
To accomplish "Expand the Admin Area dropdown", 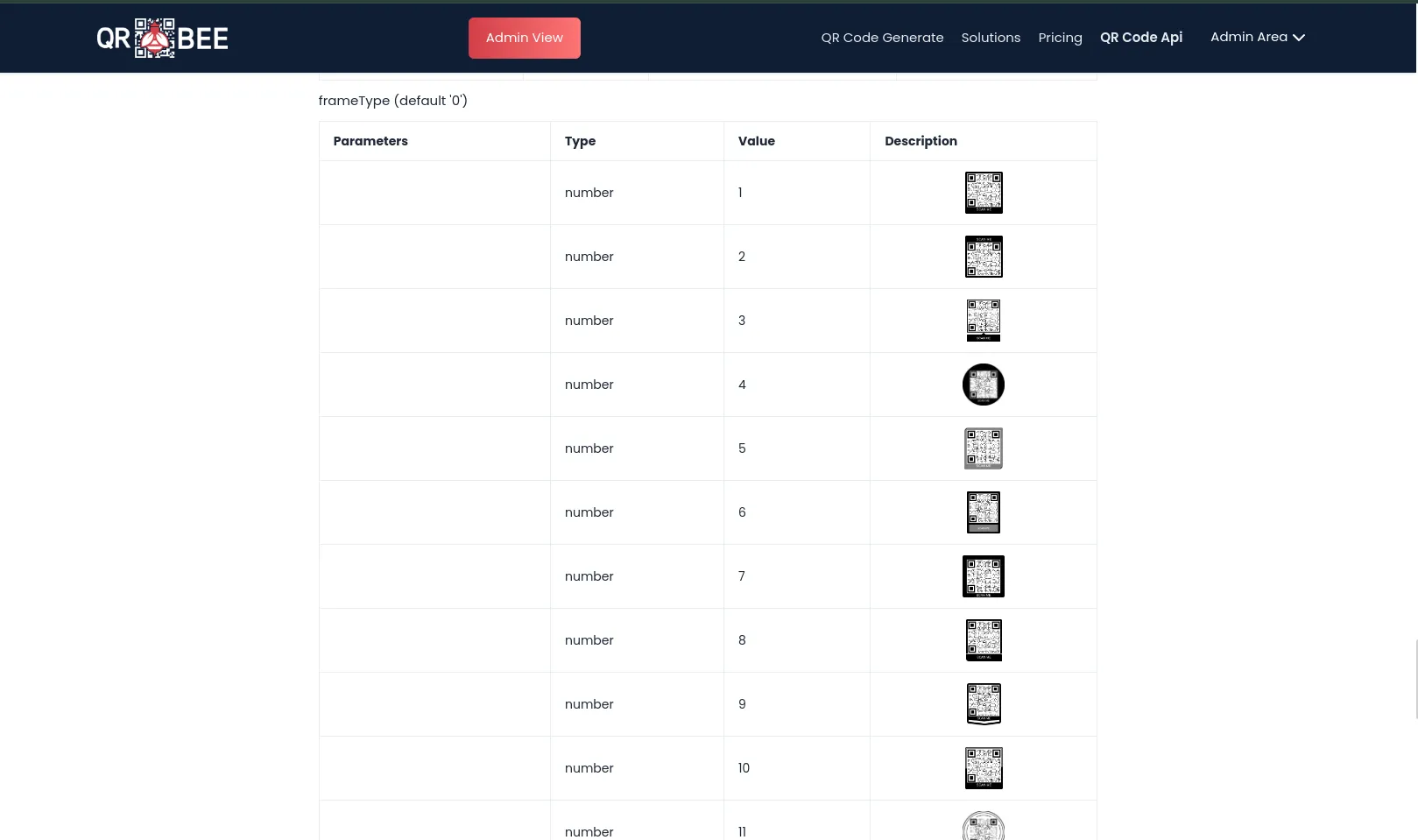I will click(1257, 37).
